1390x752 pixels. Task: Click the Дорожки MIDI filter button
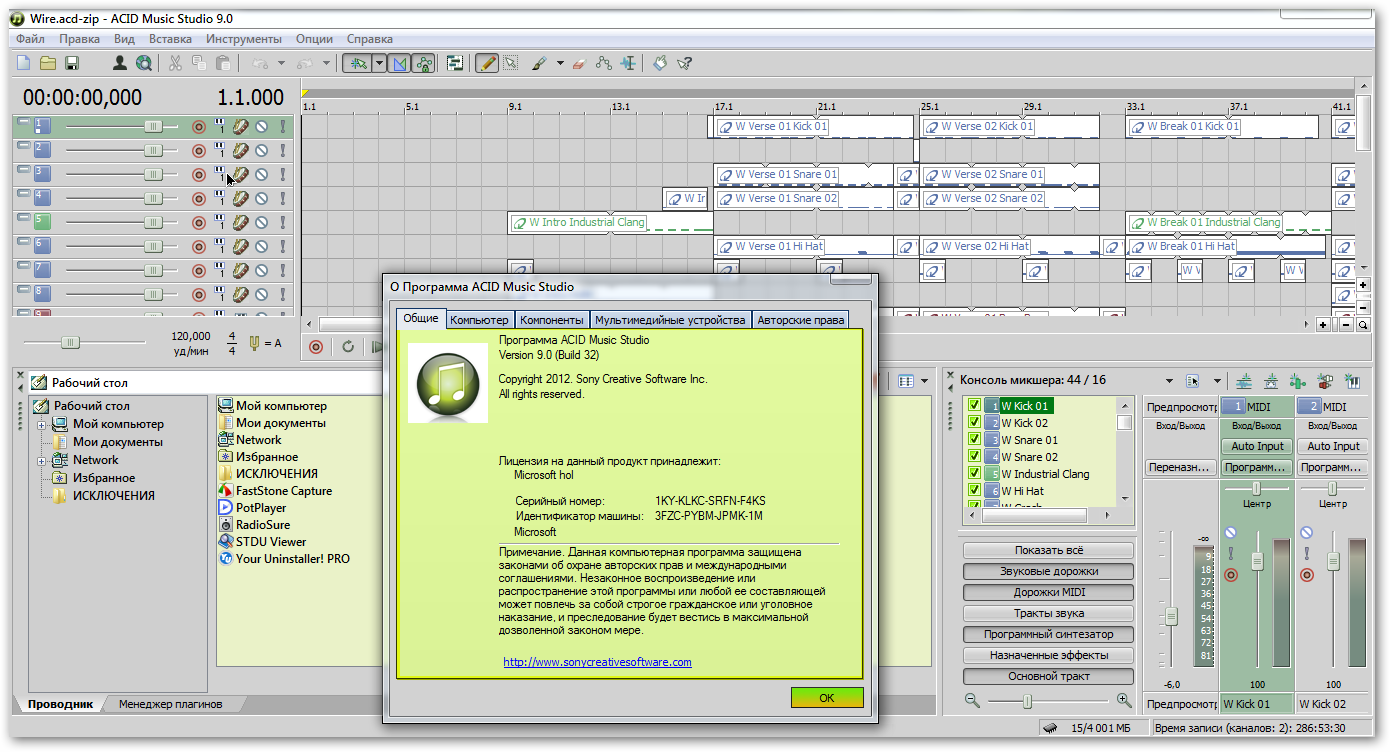1048,592
